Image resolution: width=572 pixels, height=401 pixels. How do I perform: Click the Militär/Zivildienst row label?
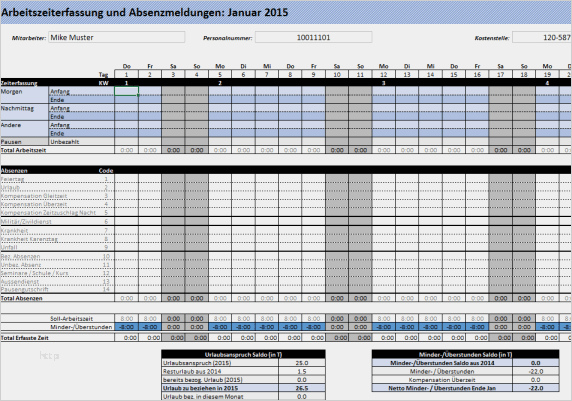(x=26, y=222)
